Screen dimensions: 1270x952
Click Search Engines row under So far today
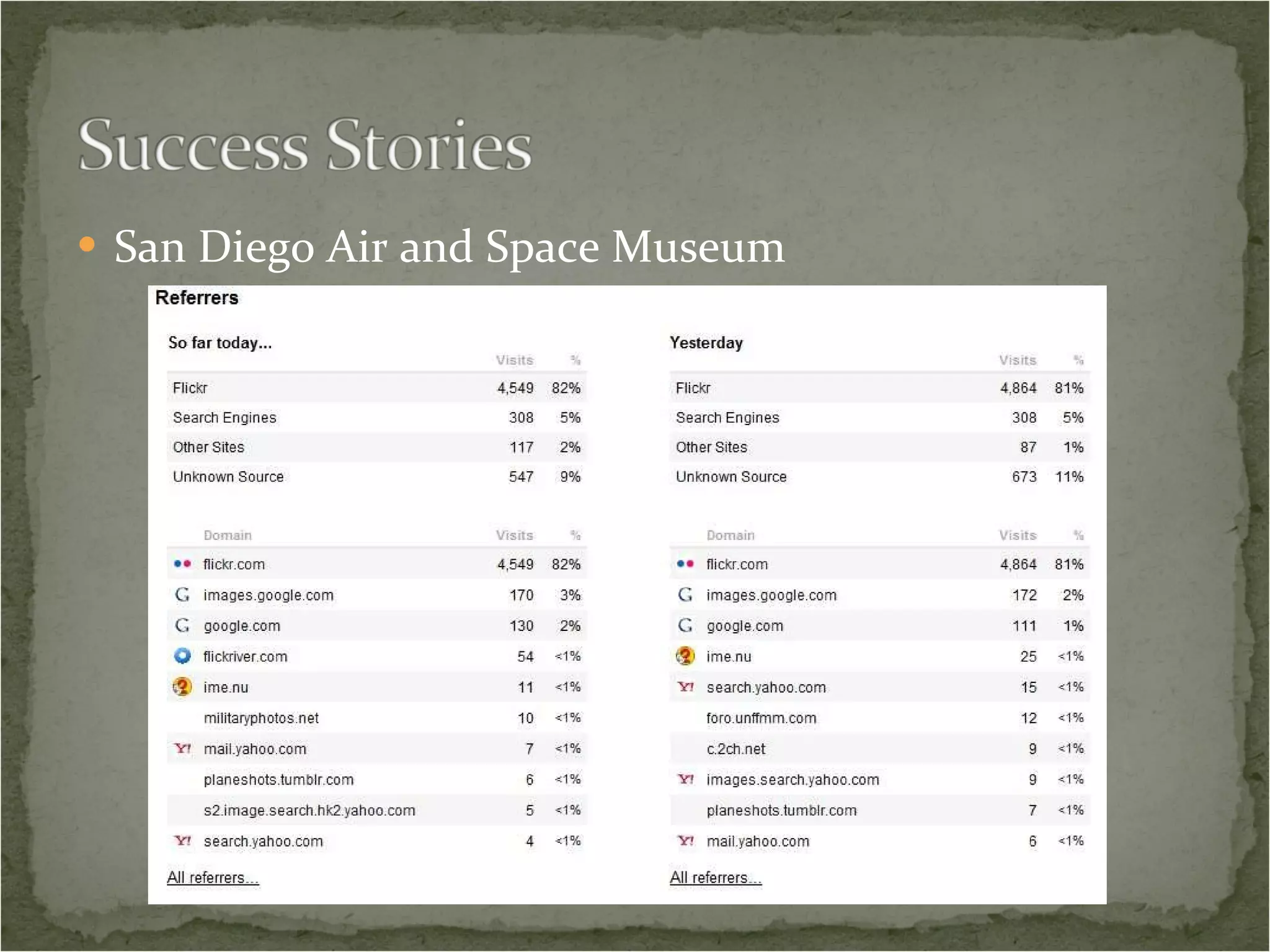click(x=377, y=418)
